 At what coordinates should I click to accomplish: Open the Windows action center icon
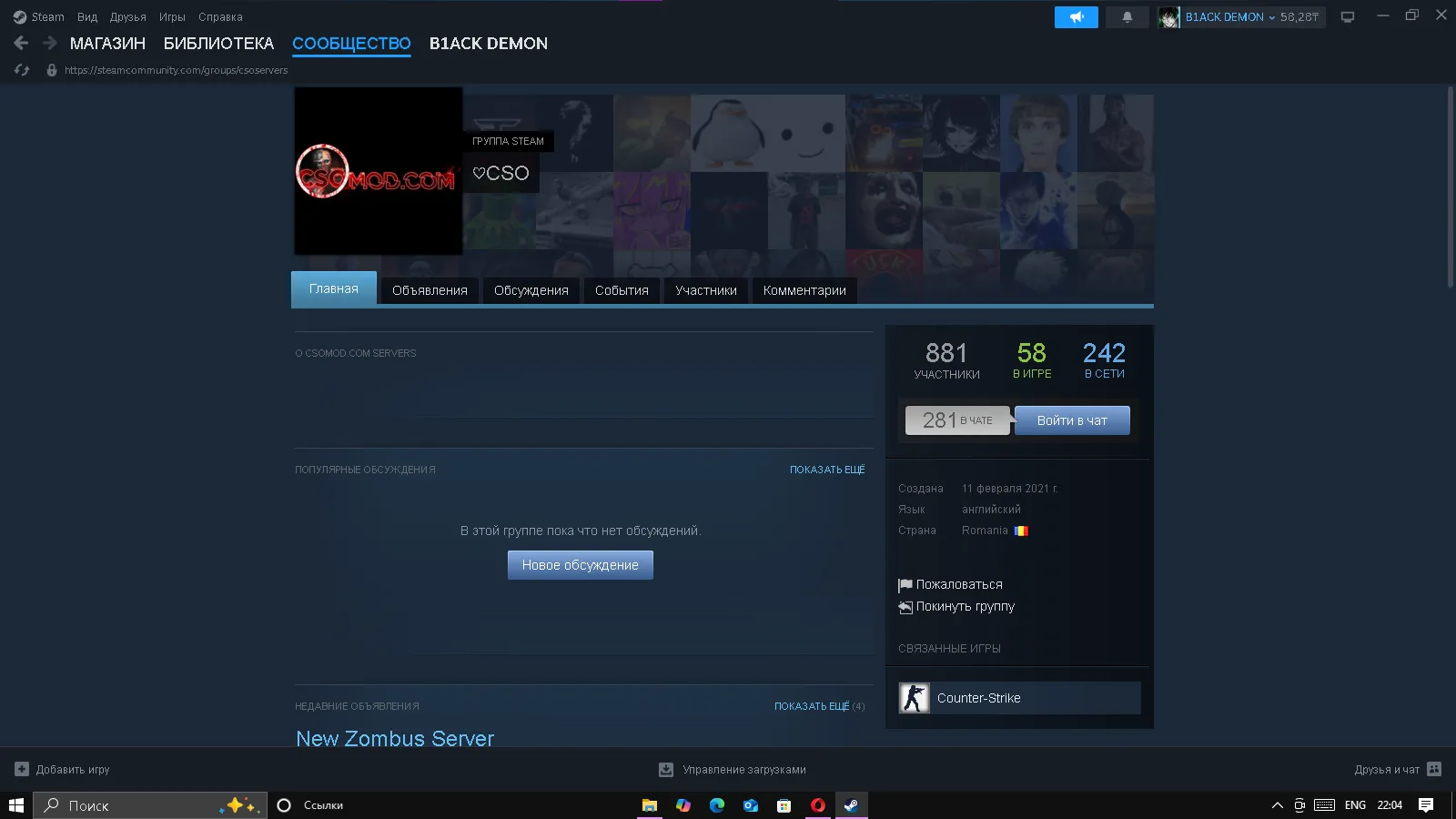click(x=1426, y=805)
